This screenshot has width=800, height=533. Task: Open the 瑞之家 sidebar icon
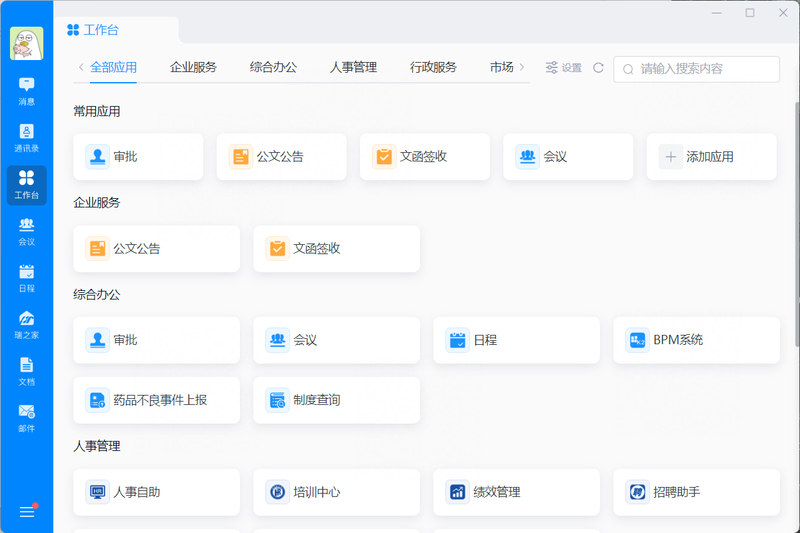[x=27, y=325]
